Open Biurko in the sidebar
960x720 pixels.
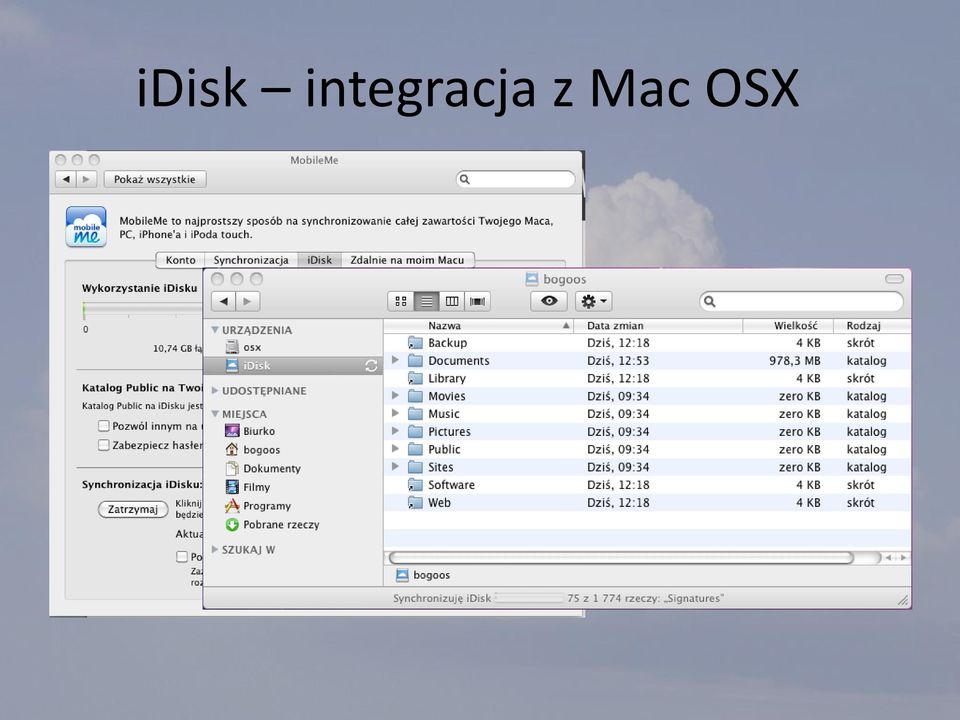point(250,431)
